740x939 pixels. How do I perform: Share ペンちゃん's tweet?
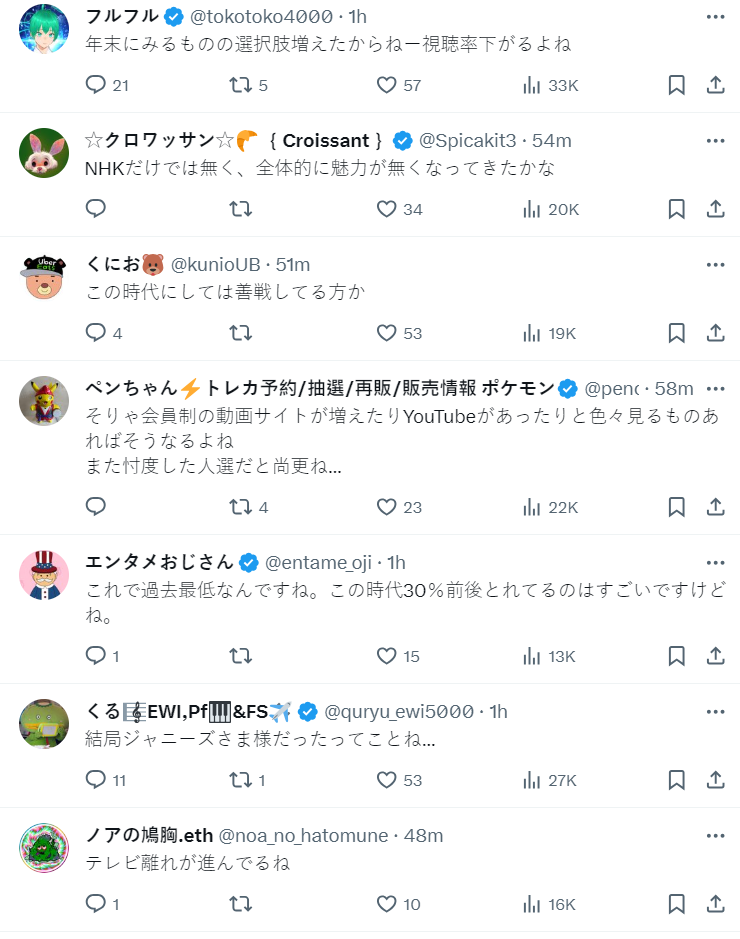coord(715,507)
